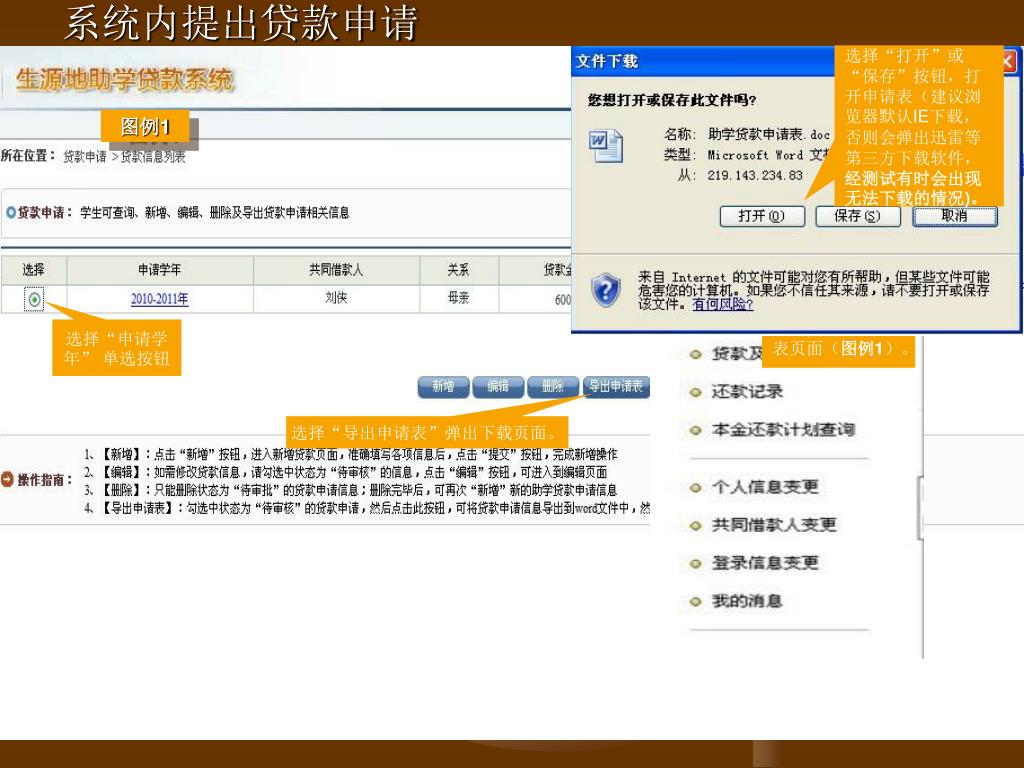1024x768 pixels.
Task: Select the 2010-2011年 application radio button
Action: [x=35, y=299]
